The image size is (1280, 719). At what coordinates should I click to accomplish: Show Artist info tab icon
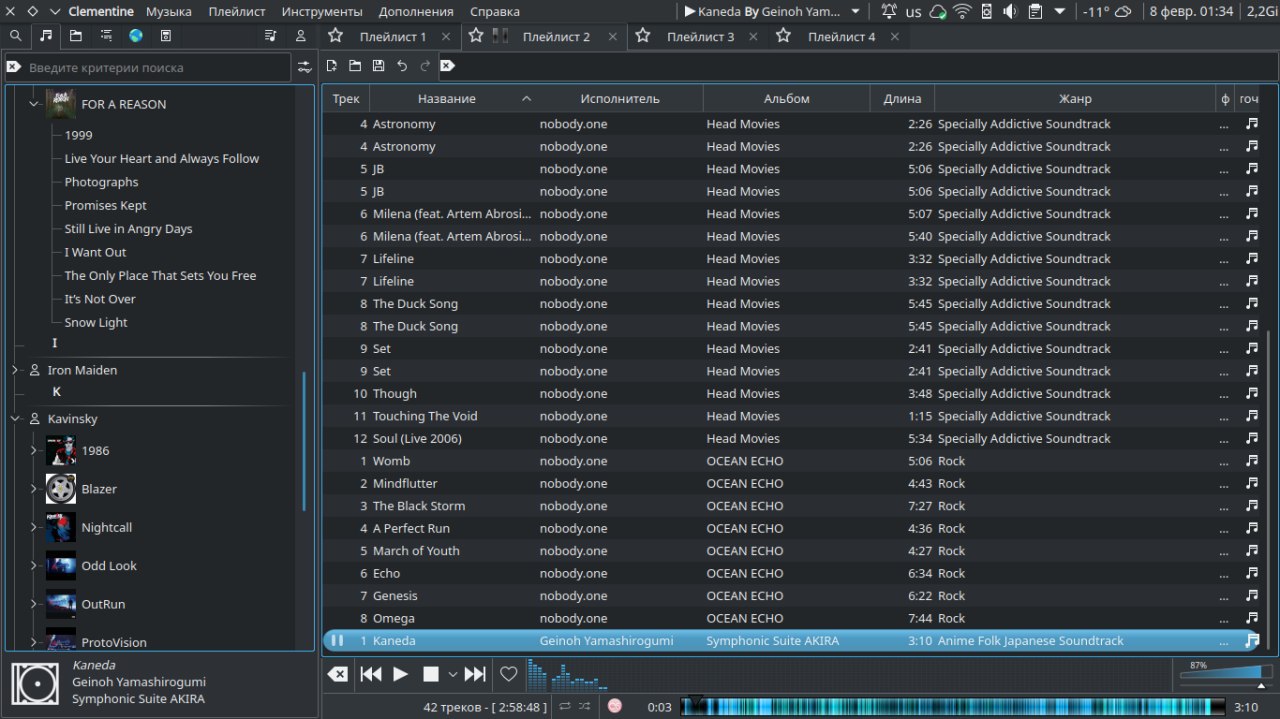[300, 36]
